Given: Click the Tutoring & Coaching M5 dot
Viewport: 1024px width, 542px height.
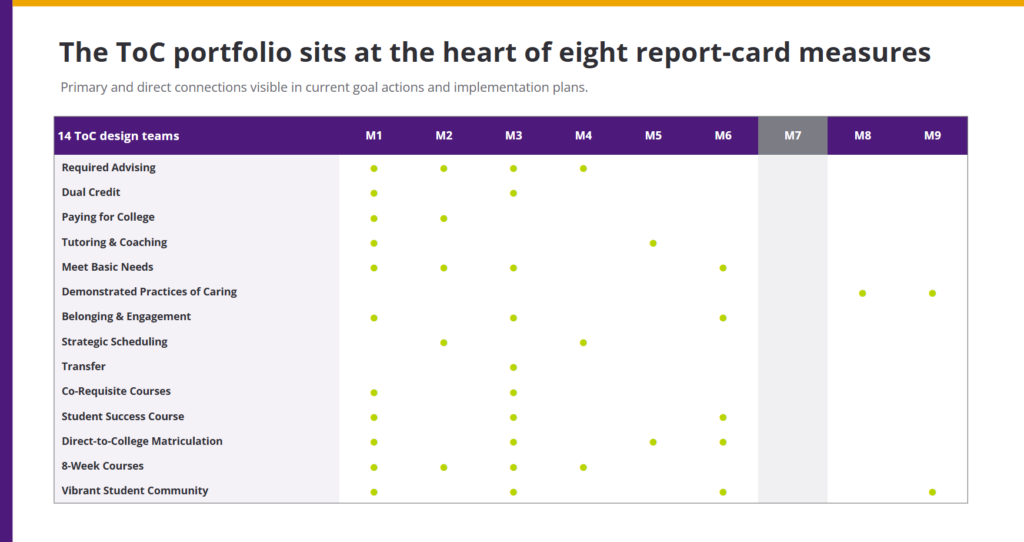Looking at the screenshot, I should 653,244.
